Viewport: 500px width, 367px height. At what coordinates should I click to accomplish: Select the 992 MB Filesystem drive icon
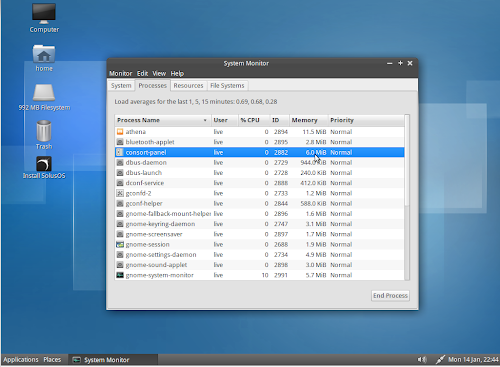44,92
